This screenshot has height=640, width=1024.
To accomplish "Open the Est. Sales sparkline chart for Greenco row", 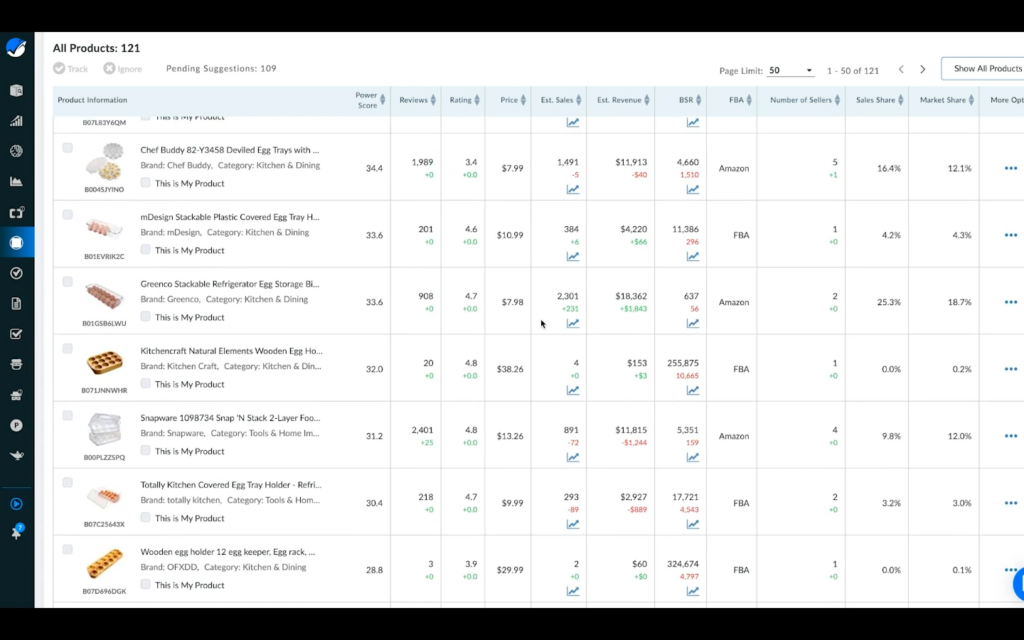I will tap(572, 323).
